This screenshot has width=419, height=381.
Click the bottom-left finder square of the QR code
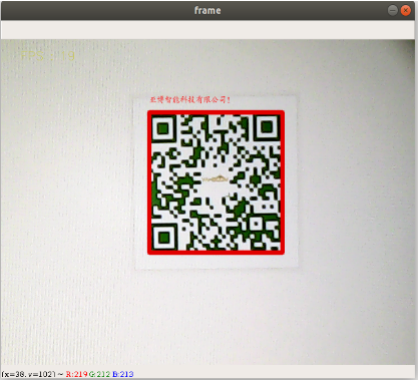164,238
